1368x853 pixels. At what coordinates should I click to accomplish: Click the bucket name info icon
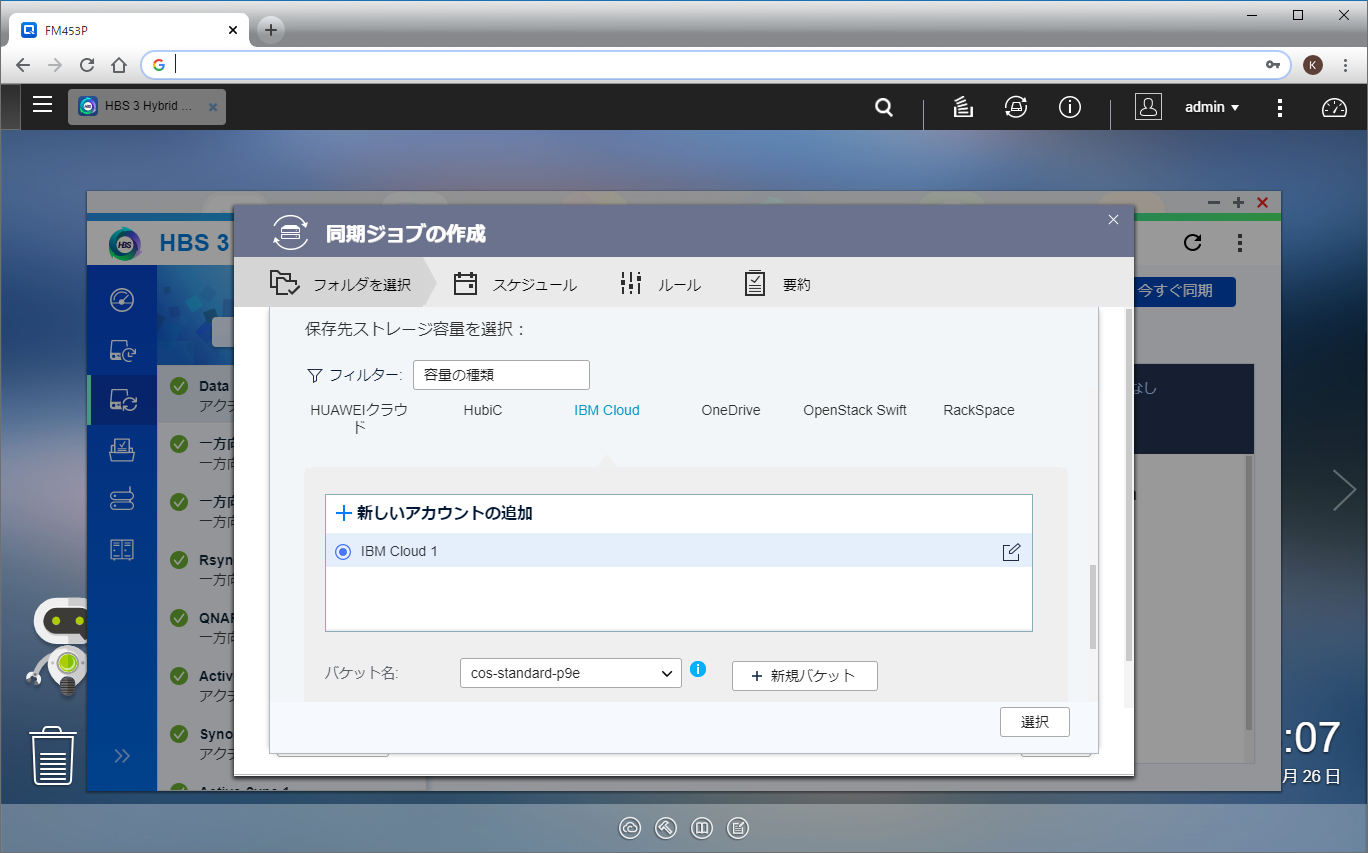coord(698,669)
